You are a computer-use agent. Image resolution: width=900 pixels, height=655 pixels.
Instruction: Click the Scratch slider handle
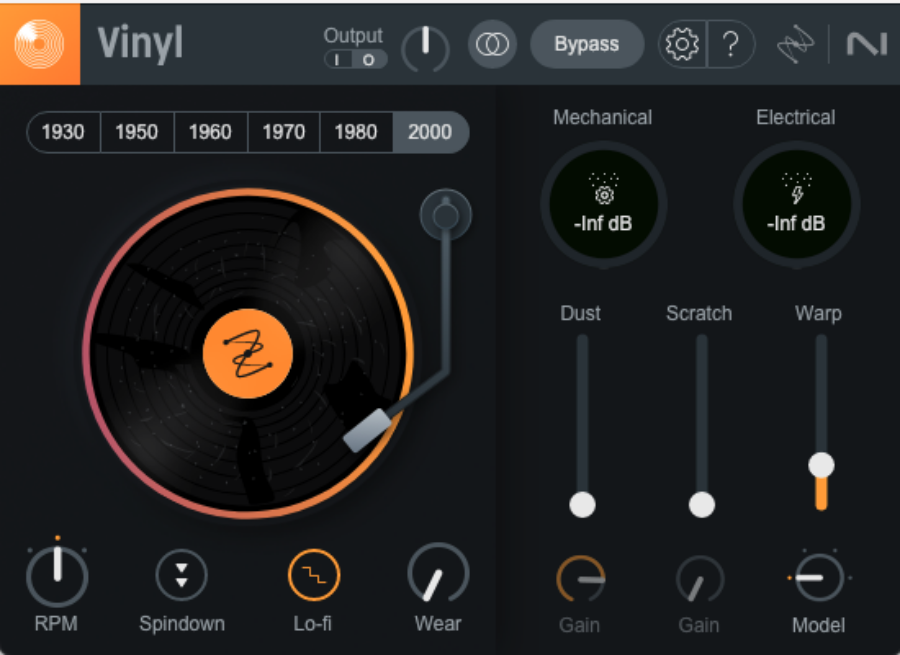702,505
